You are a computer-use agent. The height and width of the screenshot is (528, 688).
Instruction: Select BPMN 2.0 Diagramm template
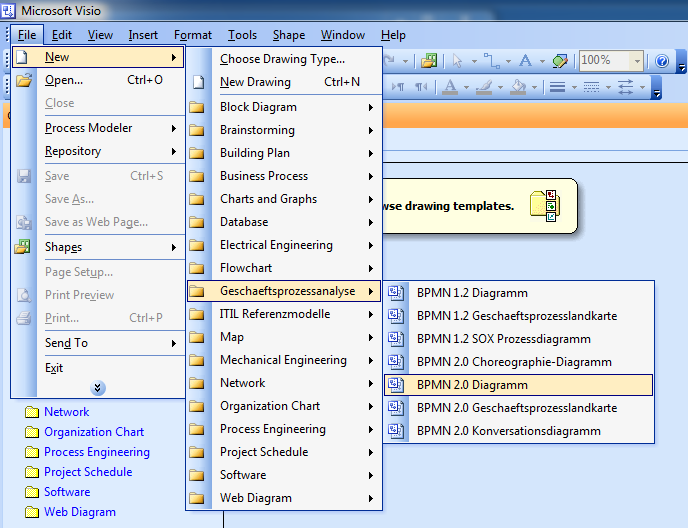(518, 385)
